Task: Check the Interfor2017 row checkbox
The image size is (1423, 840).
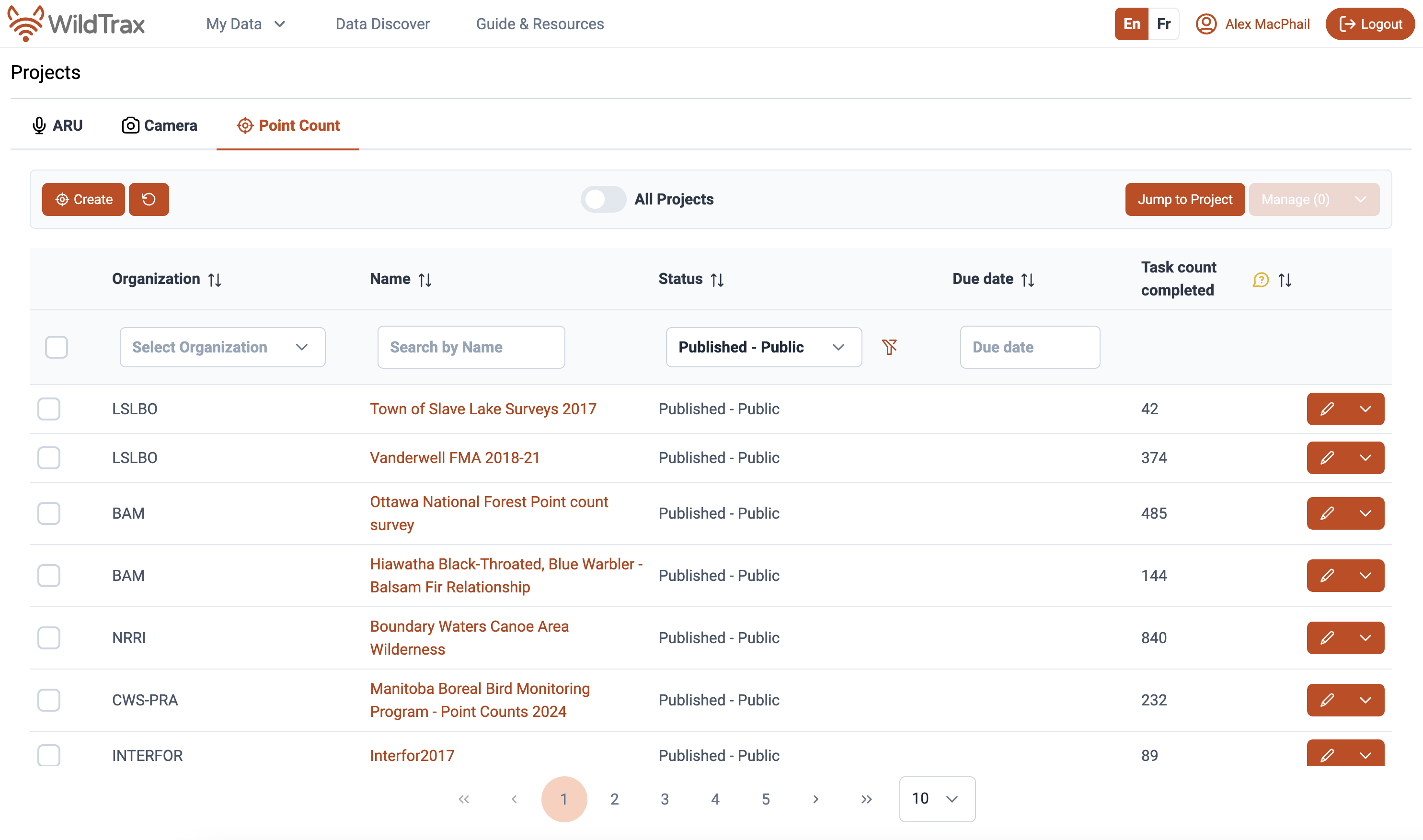Action: click(x=49, y=755)
